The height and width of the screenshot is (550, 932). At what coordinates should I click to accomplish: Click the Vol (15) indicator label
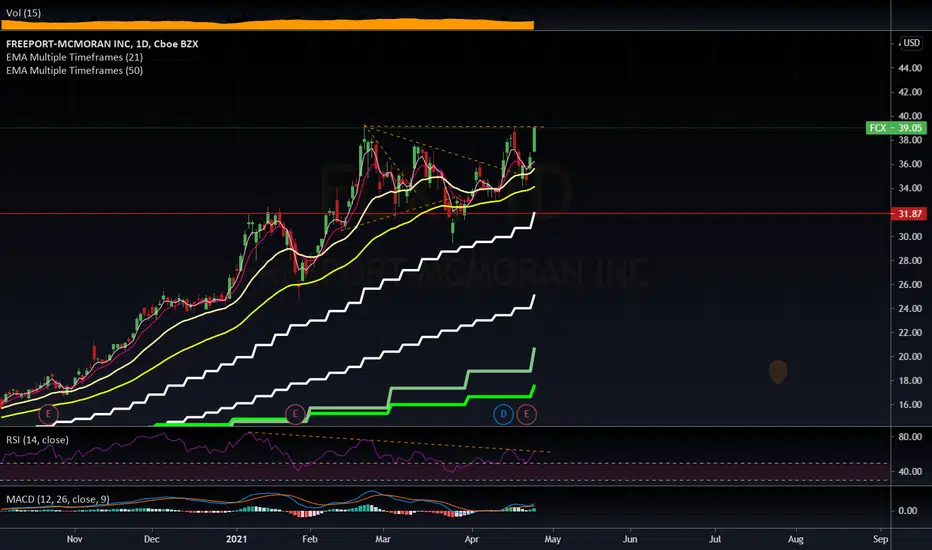pos(23,13)
